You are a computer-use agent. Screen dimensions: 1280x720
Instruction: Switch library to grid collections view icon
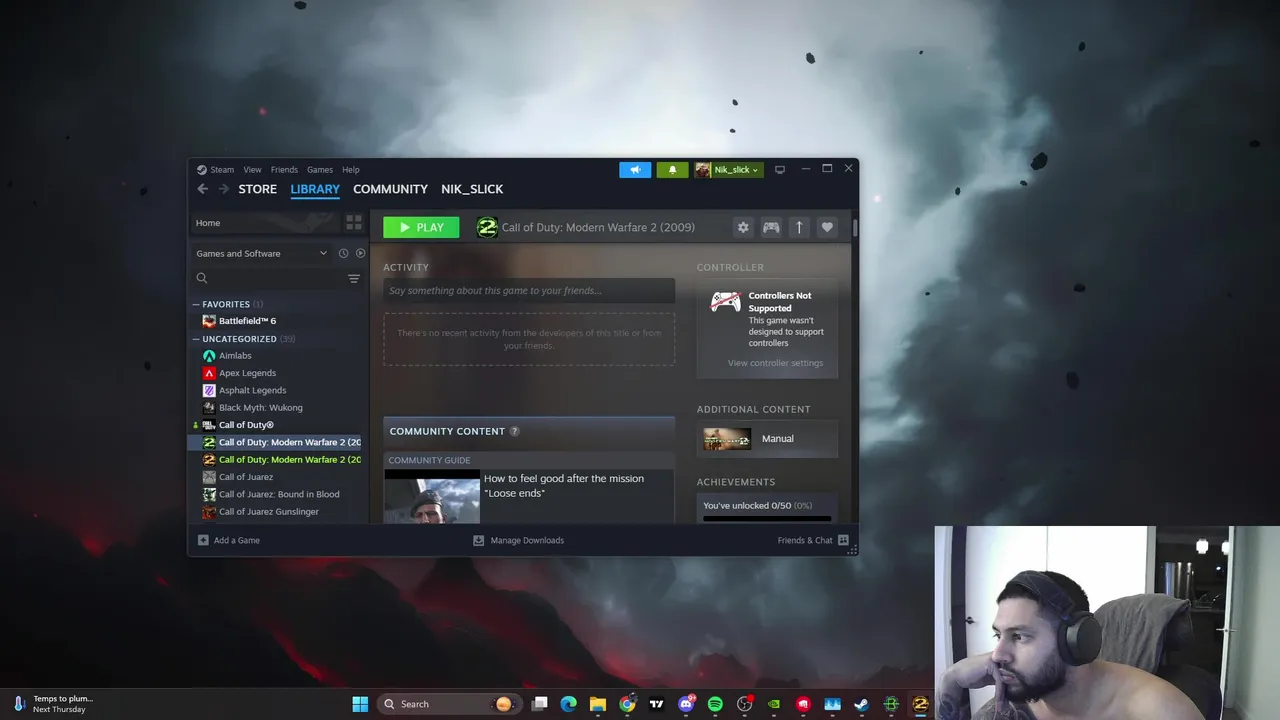[x=354, y=222]
